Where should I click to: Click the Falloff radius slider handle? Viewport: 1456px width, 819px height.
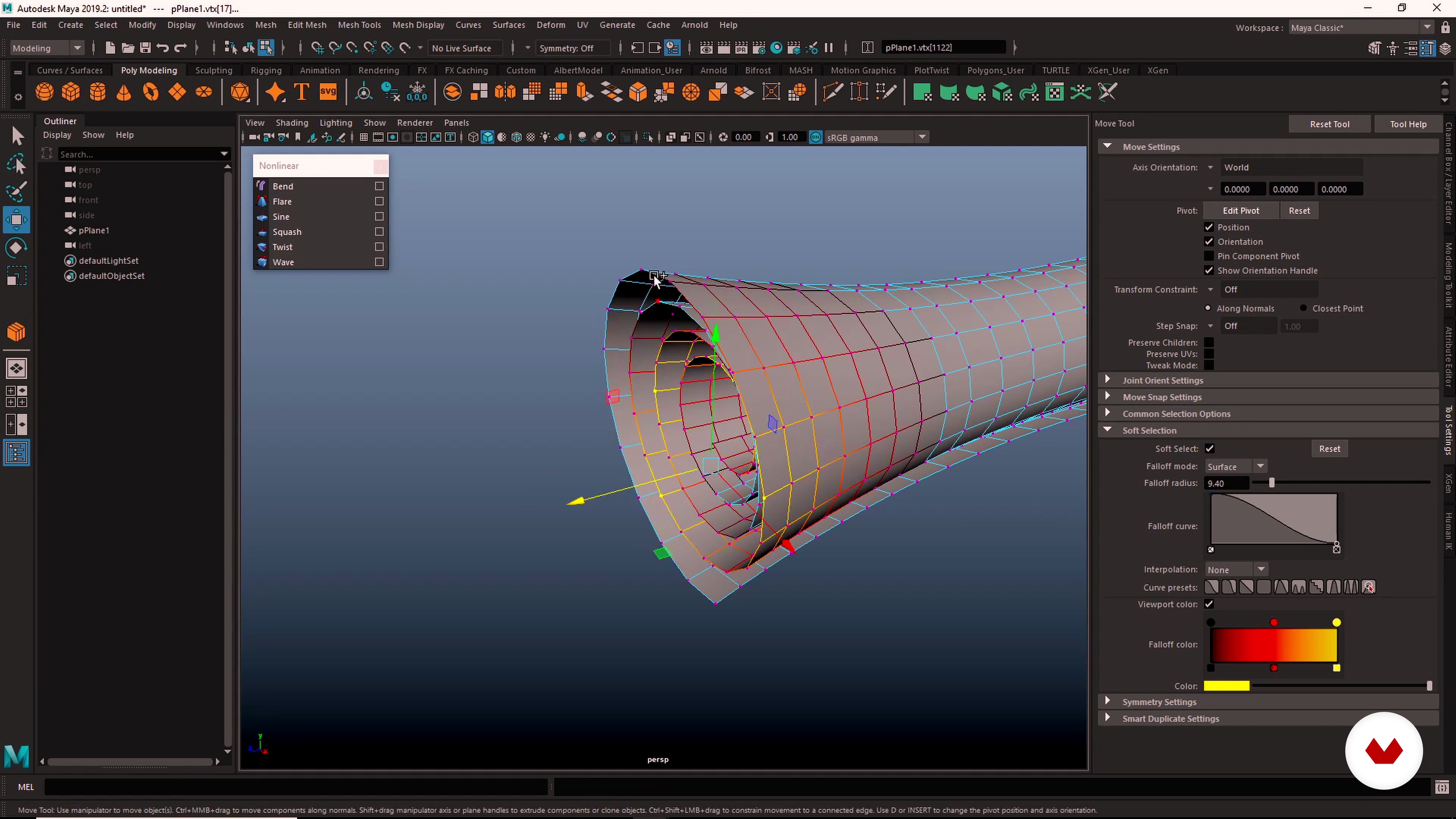tap(1272, 483)
